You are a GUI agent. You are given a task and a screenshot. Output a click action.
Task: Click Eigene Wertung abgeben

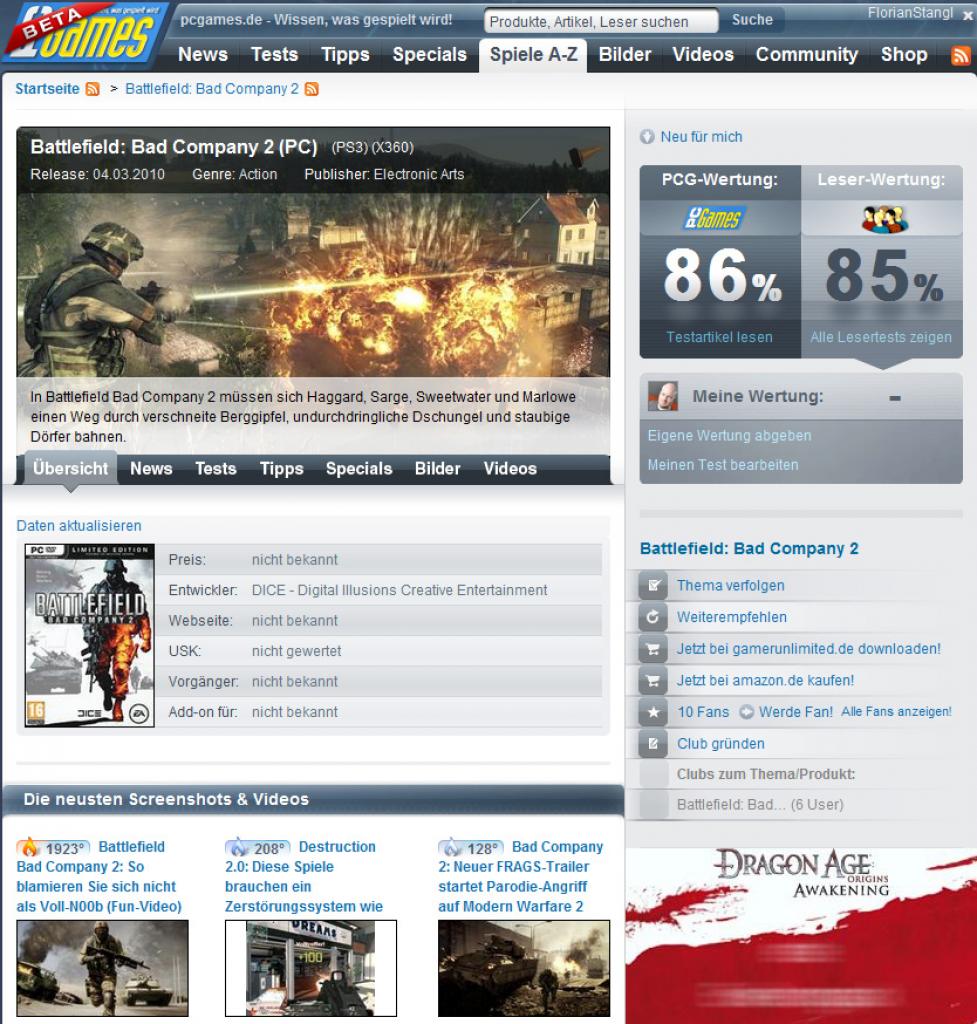[x=729, y=436]
